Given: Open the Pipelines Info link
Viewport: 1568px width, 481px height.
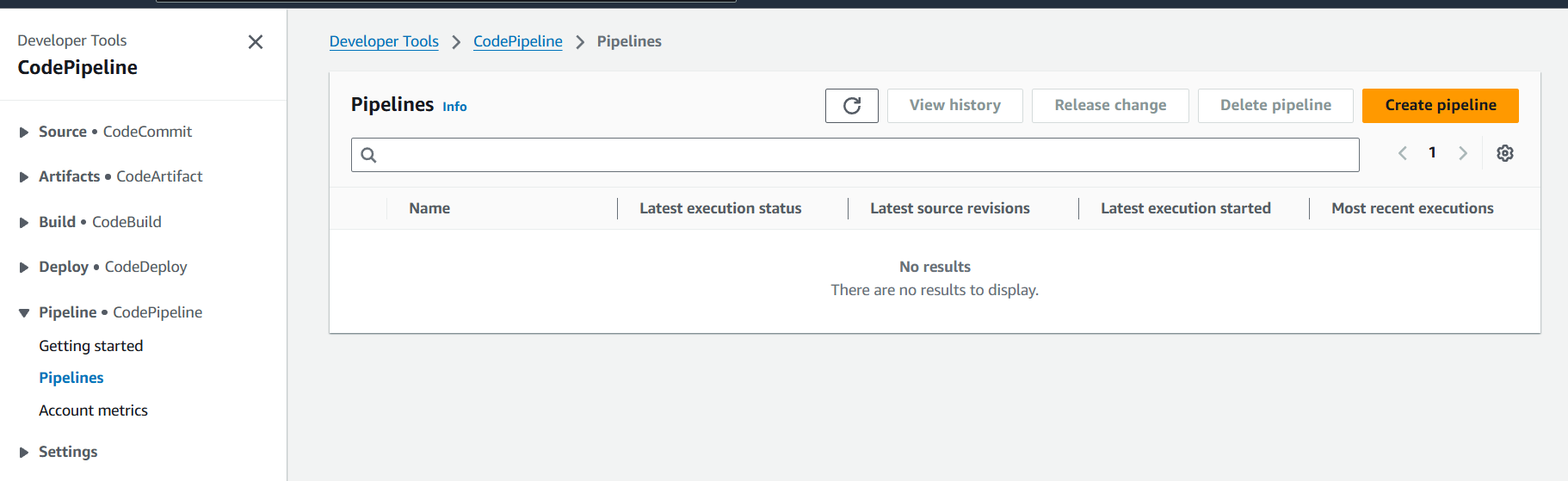Looking at the screenshot, I should (454, 107).
